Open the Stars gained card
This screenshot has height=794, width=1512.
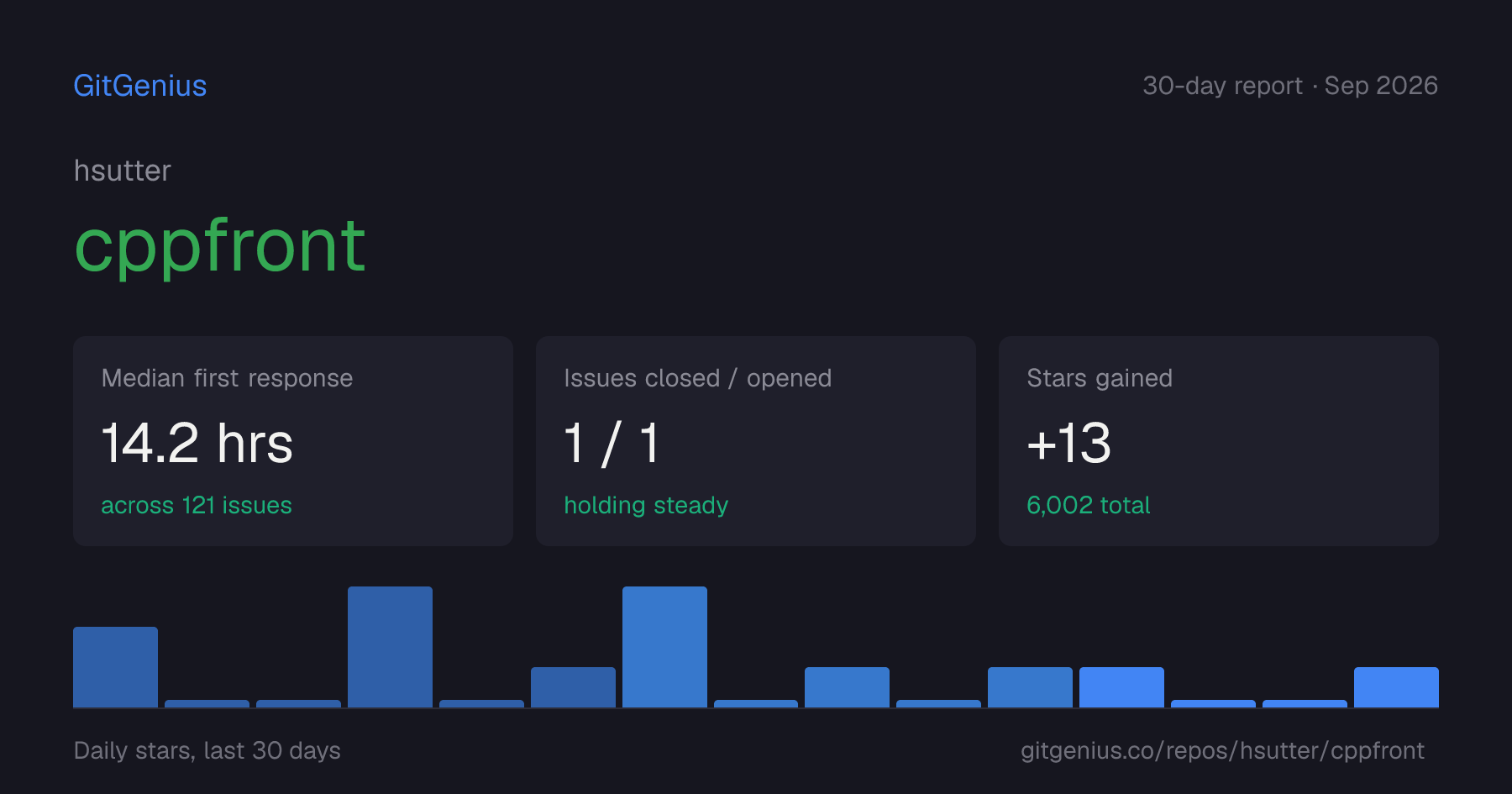[1219, 441]
